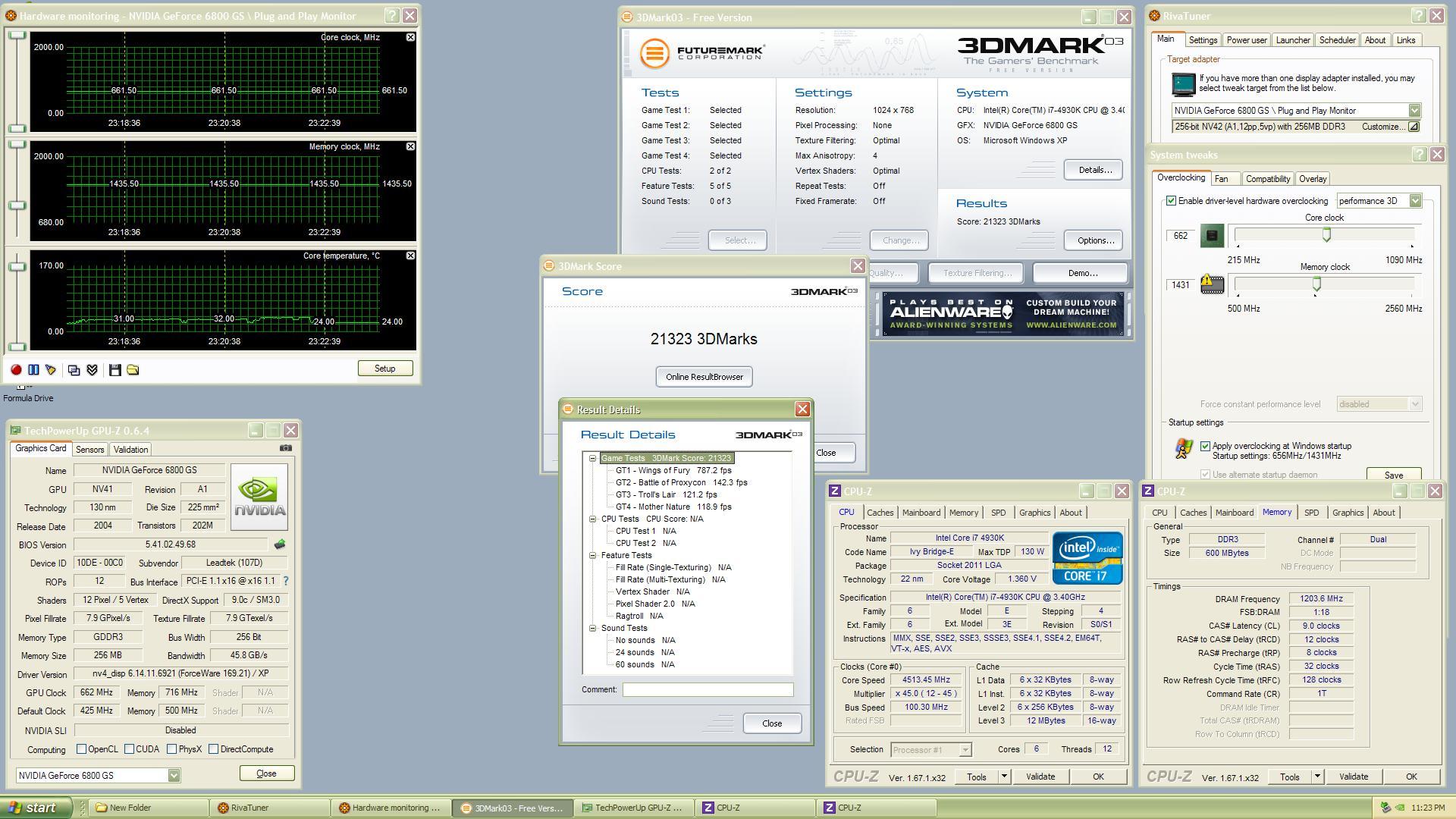Toggle the OpenCL checkbox in GPU-Z
1456x819 pixels.
click(81, 749)
